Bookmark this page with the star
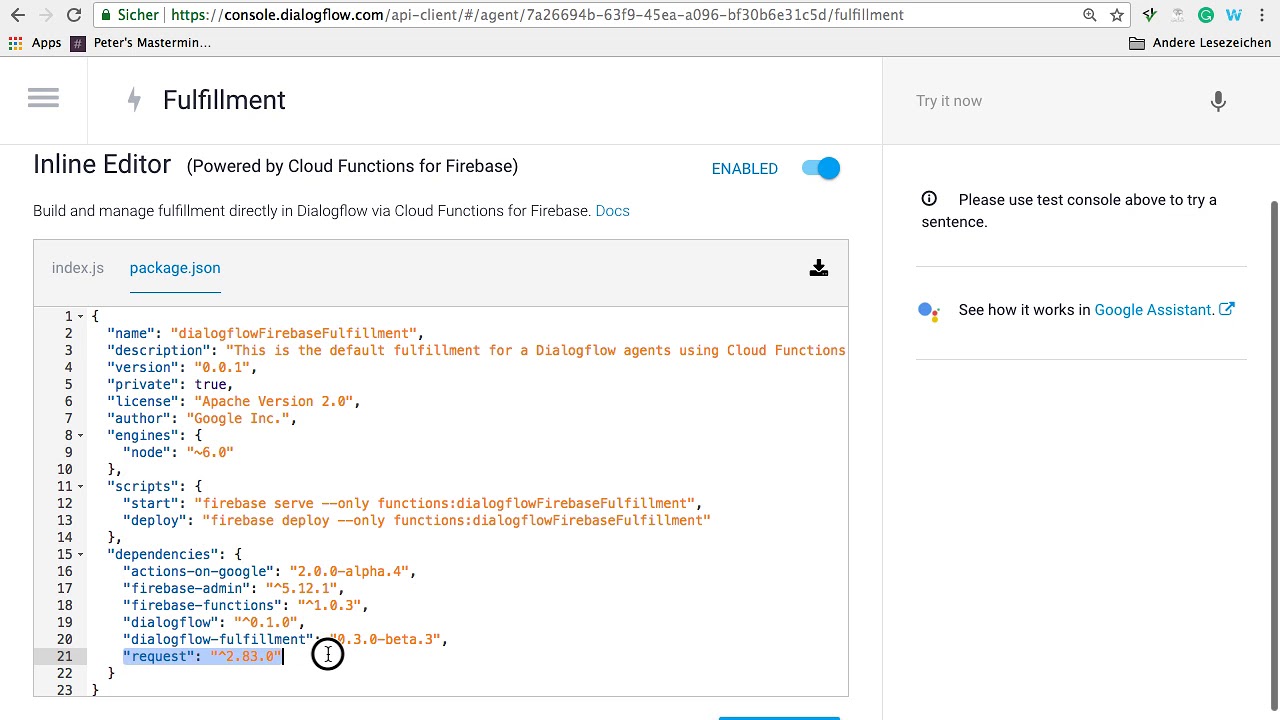Viewport: 1280px width, 720px height. click(1116, 15)
